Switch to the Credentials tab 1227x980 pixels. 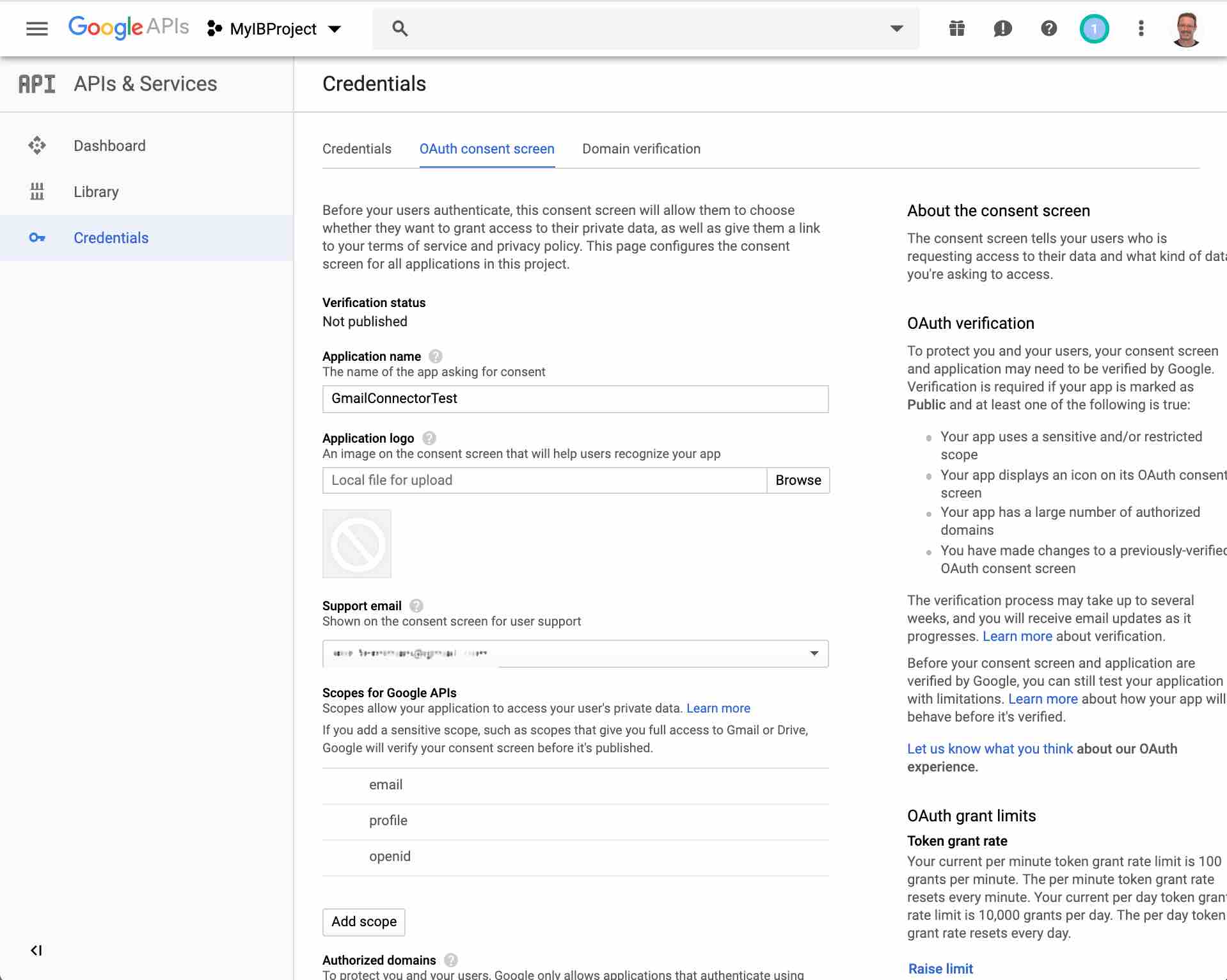point(357,149)
